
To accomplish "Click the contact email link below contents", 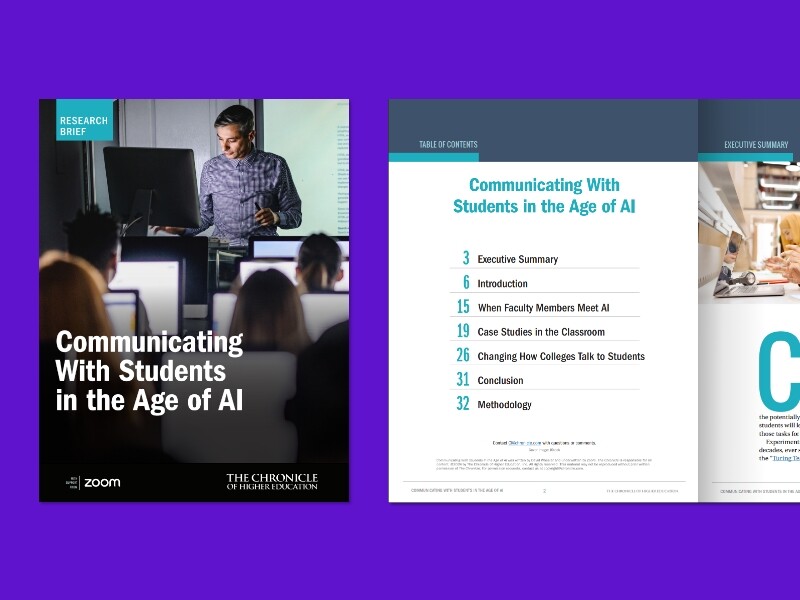I will click(520, 441).
